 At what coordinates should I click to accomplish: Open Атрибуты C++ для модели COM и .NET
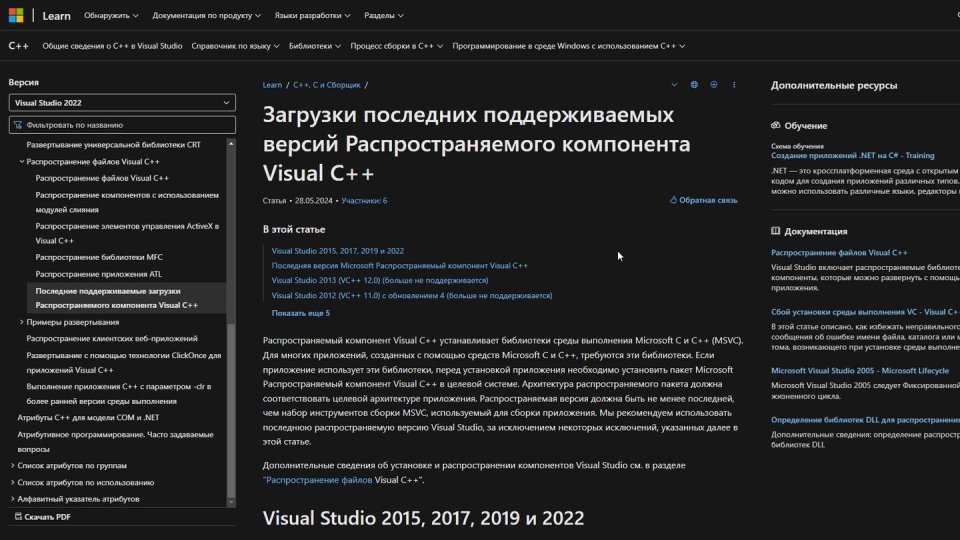pyautogui.click(x=88, y=418)
